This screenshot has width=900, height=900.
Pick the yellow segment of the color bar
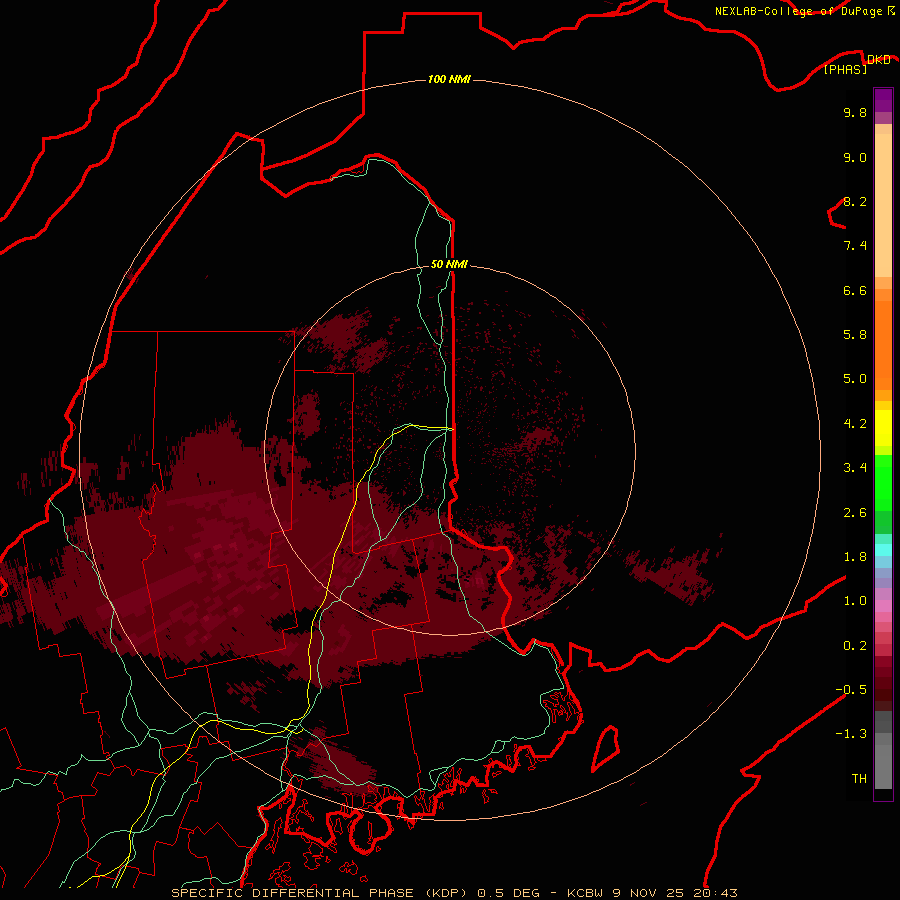pyautogui.click(x=883, y=428)
